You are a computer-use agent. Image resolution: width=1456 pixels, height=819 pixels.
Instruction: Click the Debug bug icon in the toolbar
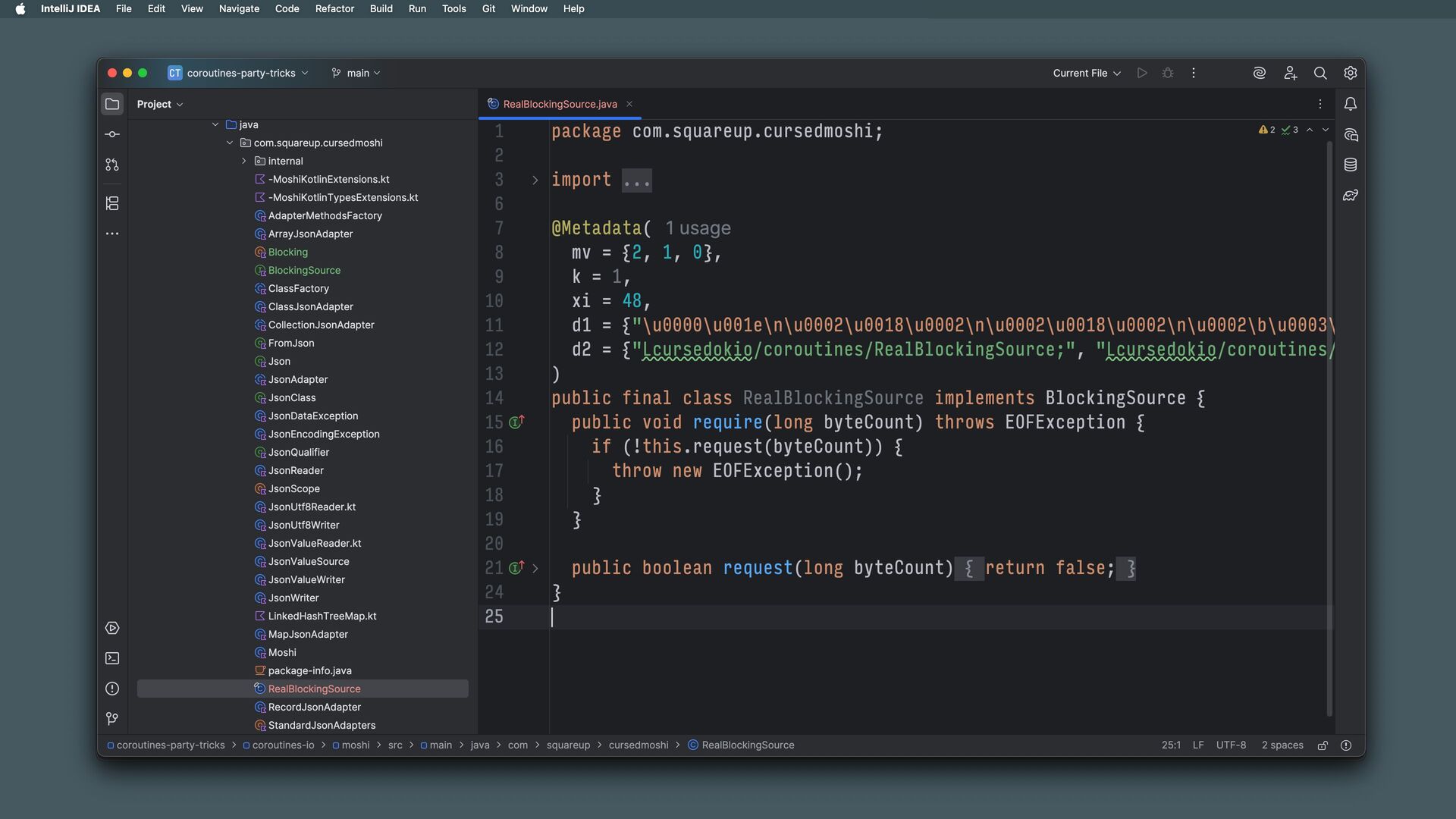tap(1168, 73)
